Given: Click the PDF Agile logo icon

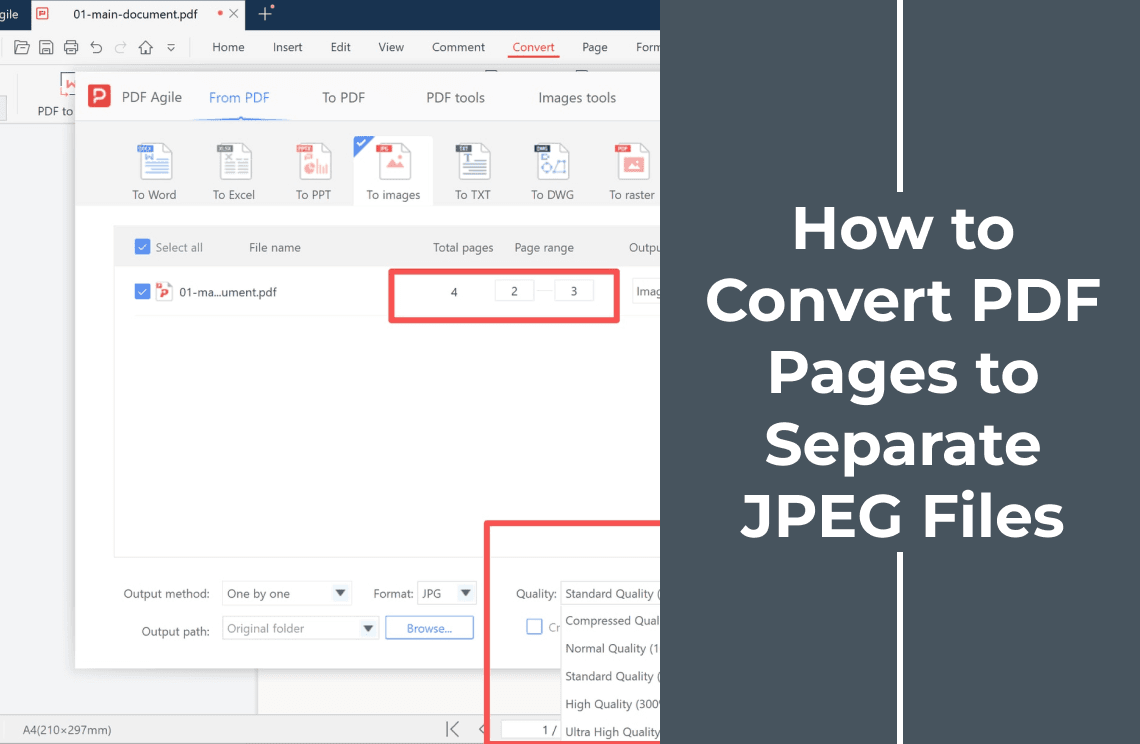Looking at the screenshot, I should 99,96.
